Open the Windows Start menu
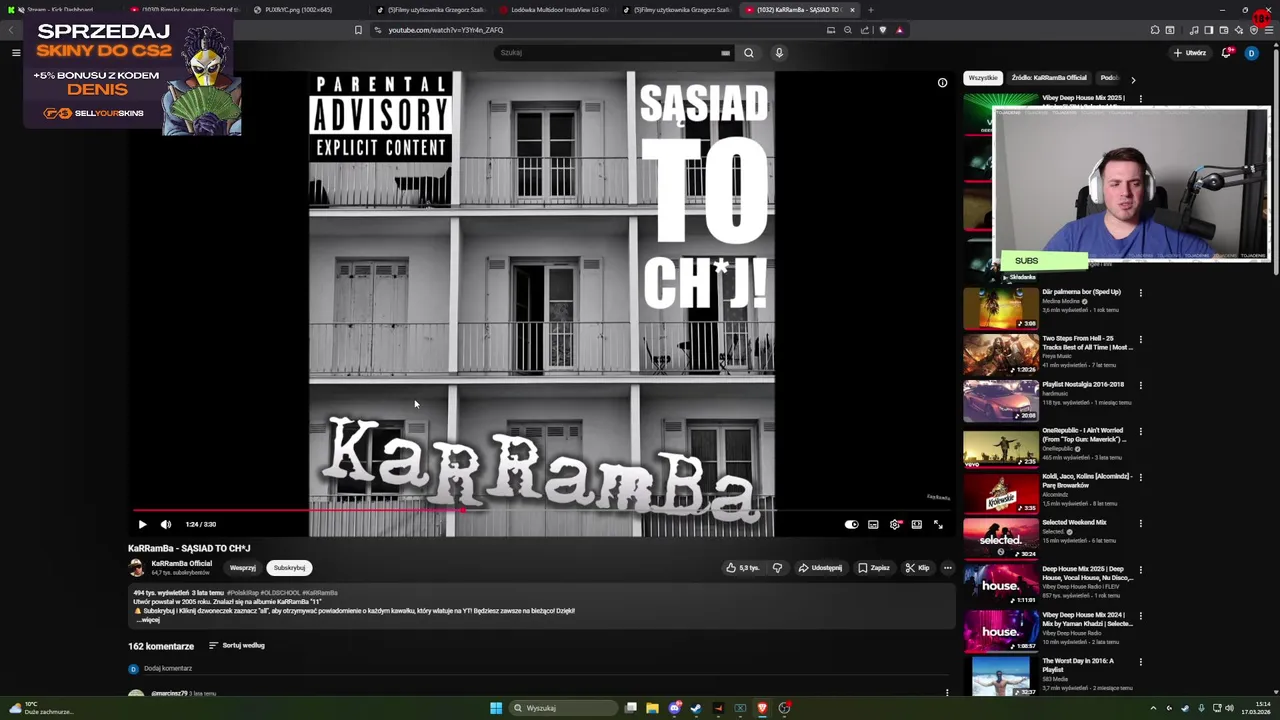Screen dimensions: 1280x720 [x=496, y=708]
